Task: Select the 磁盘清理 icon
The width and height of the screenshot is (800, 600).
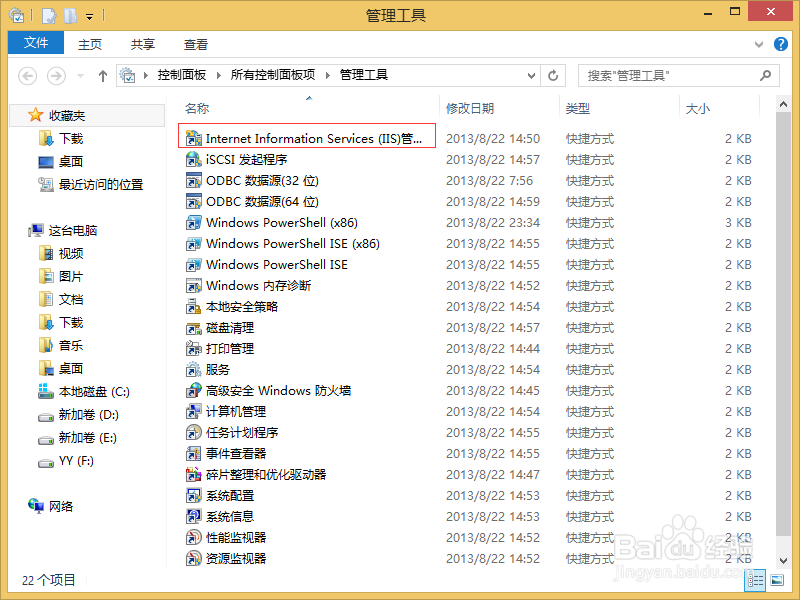Action: click(193, 328)
